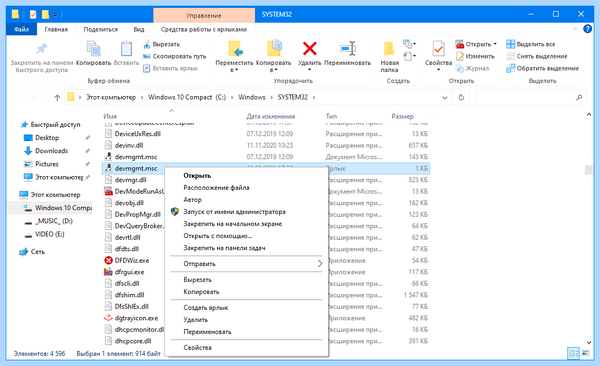Click the Paste (Вставить) ribbon icon
This screenshot has height=366, width=600.
point(126,49)
